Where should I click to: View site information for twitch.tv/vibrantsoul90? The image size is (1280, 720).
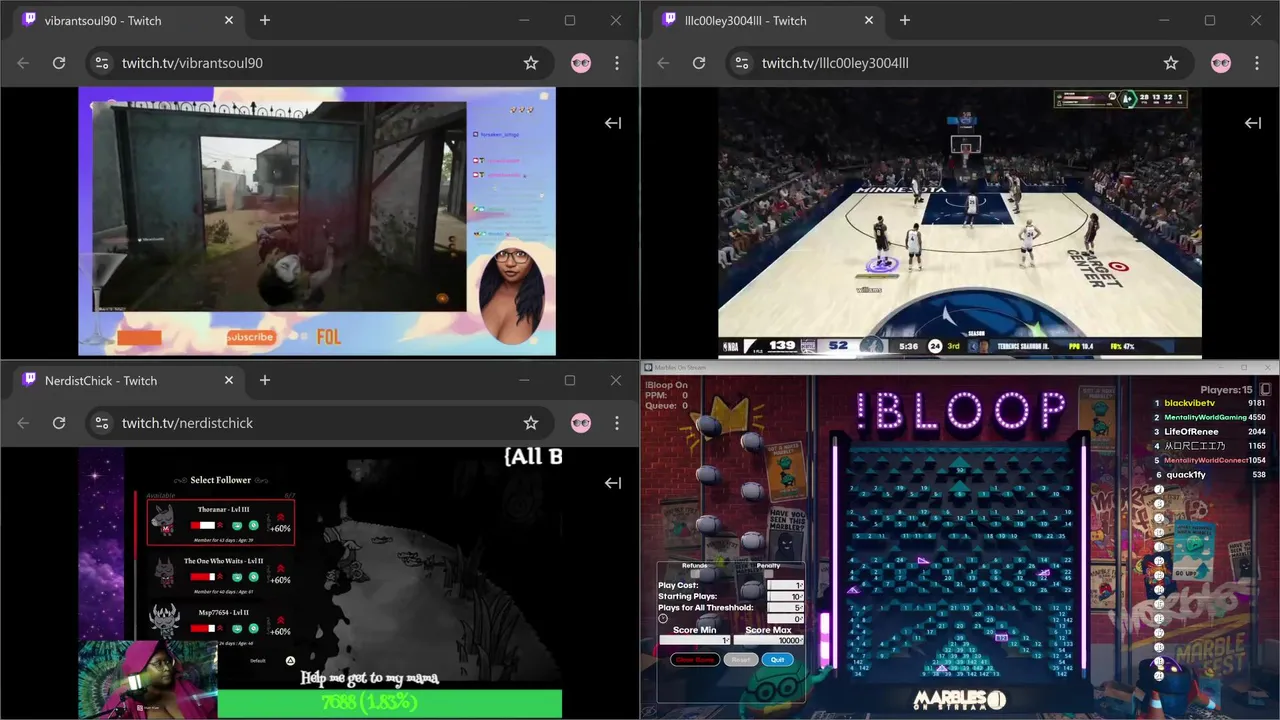(101, 63)
